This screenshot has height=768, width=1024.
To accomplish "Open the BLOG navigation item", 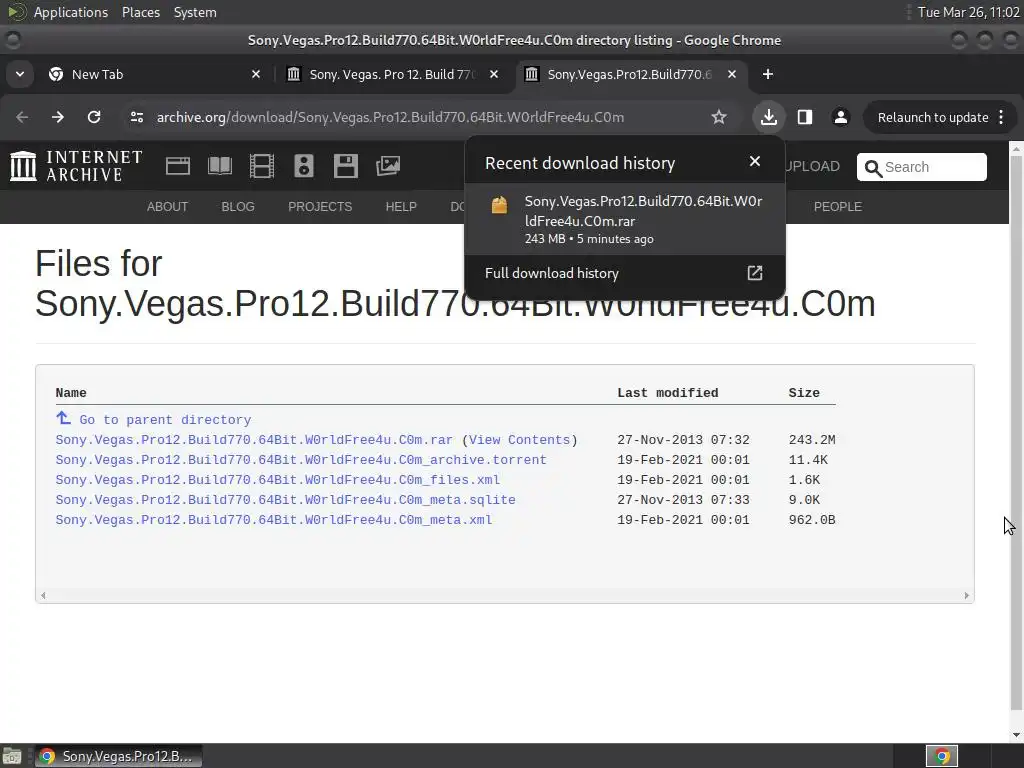I will click(x=238, y=207).
